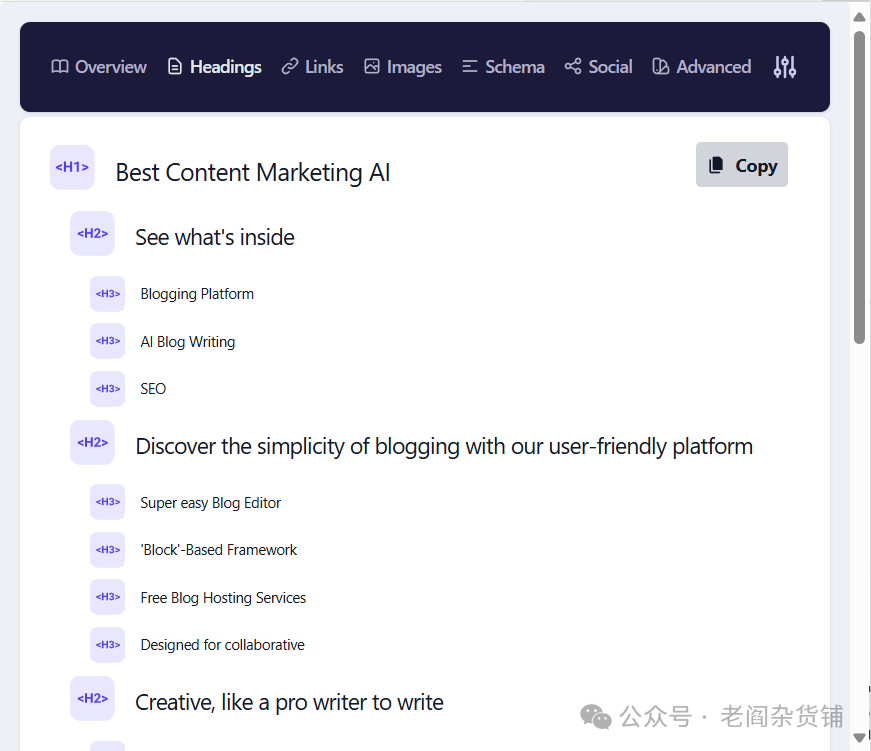Image resolution: width=871 pixels, height=751 pixels.
Task: Open the Overview tab
Action: coord(99,67)
